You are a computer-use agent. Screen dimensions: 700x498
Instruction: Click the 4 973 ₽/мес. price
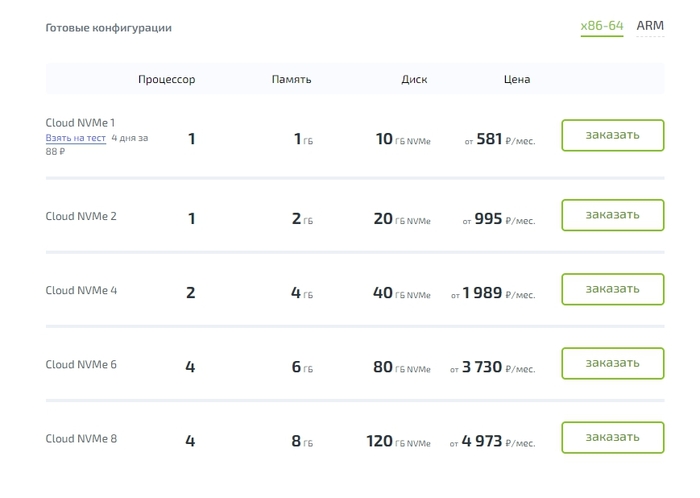493,441
